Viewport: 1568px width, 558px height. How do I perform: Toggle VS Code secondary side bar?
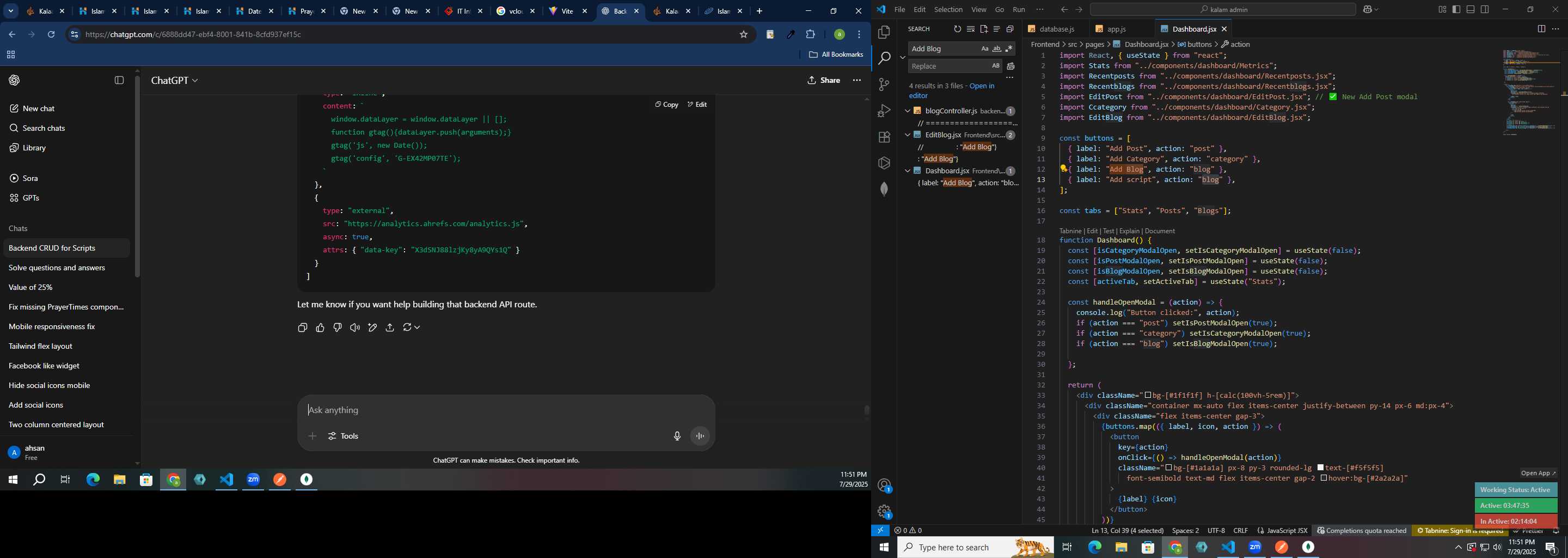point(1485,10)
